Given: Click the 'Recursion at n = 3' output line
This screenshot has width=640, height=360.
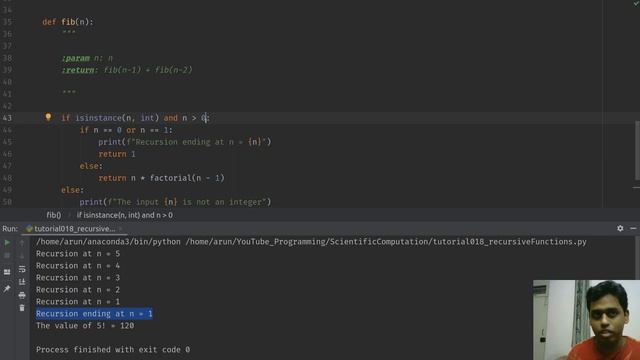Looking at the screenshot, I should pos(78,278).
